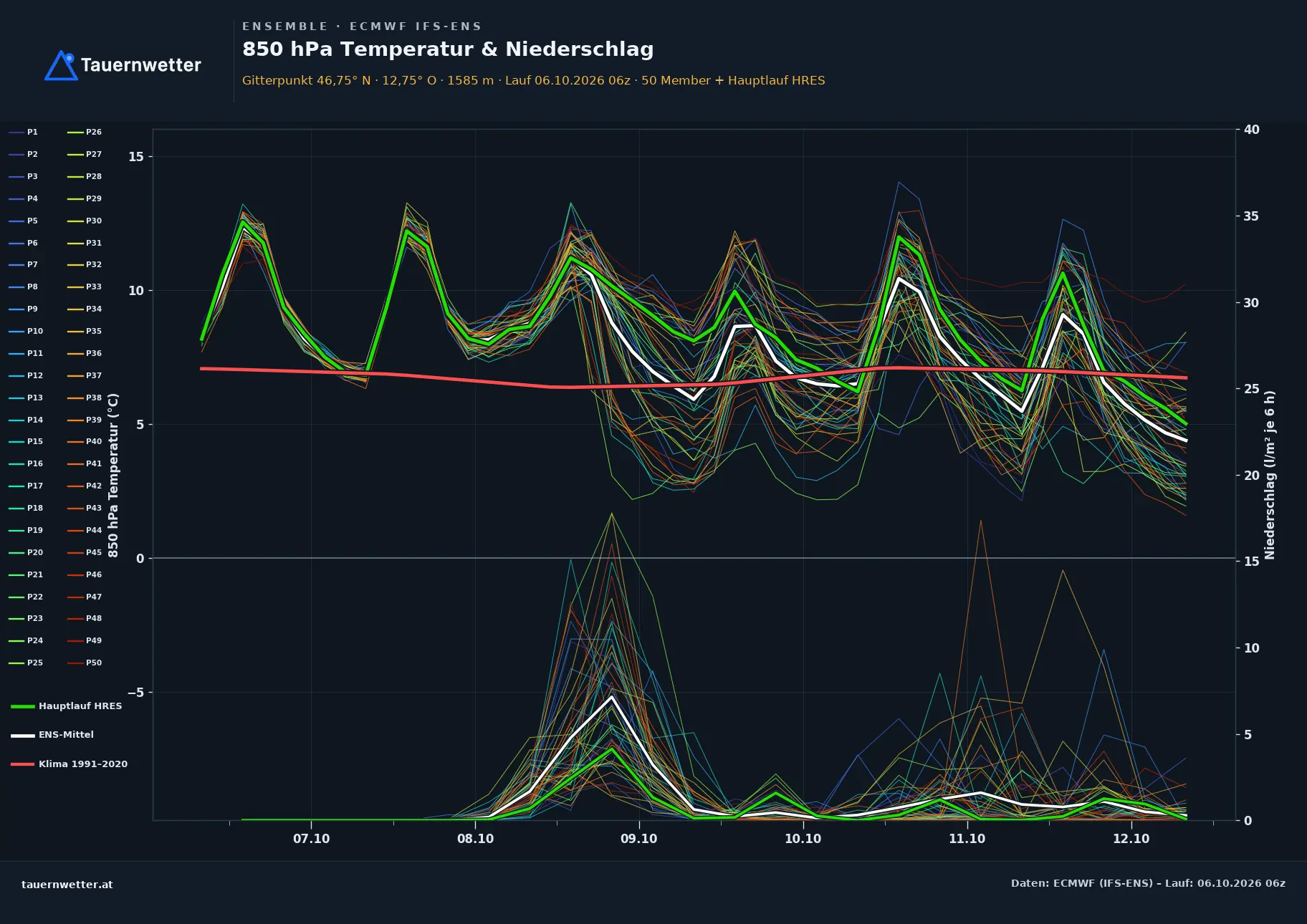Click the green Hauptlauf HRES color swatch
1307x924 pixels.
click(x=23, y=707)
